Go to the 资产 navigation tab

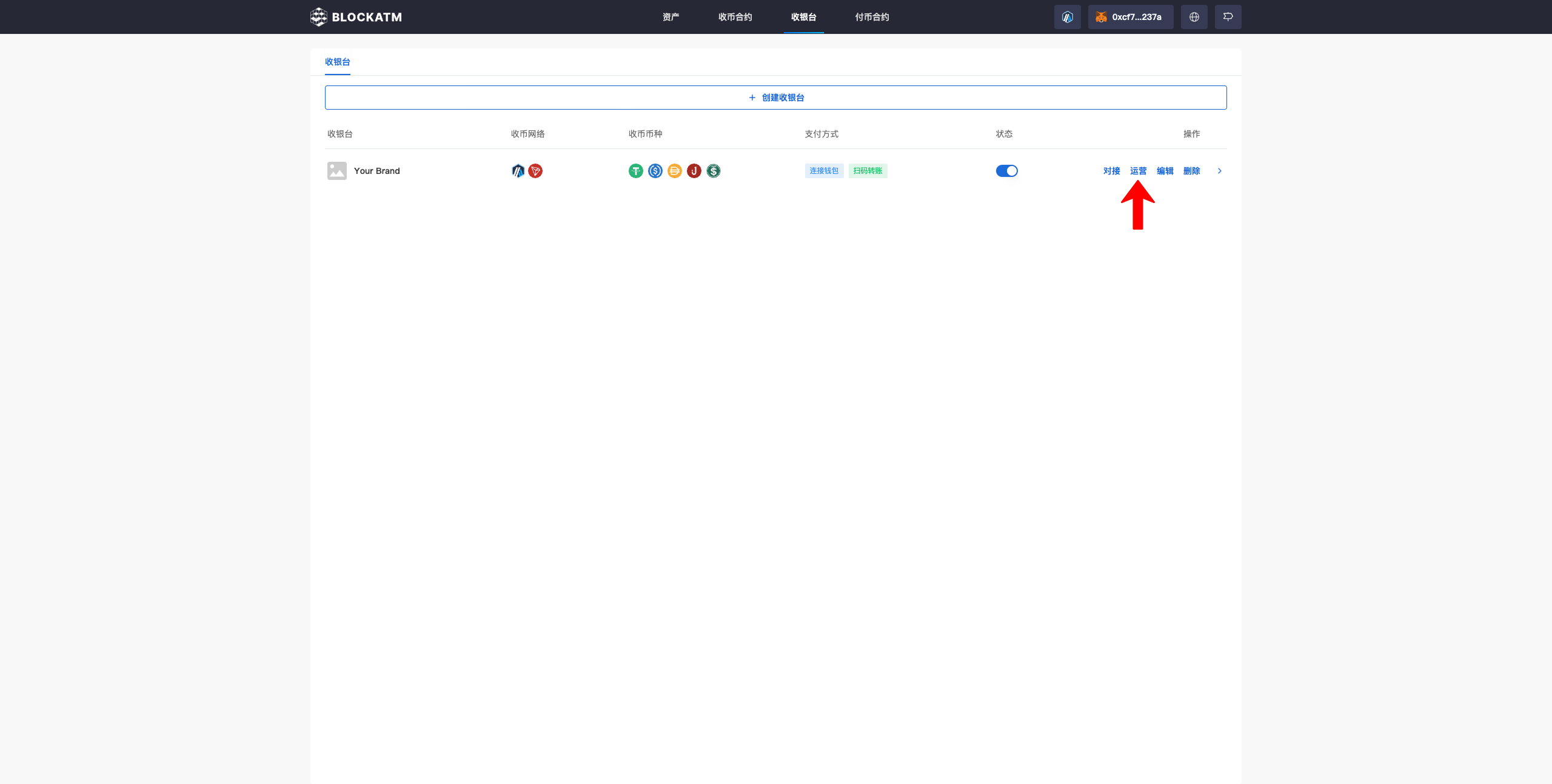tap(671, 17)
